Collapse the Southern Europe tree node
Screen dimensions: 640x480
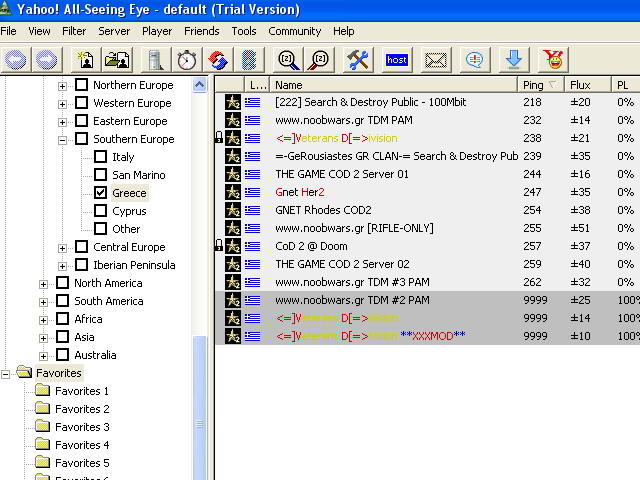[62, 140]
